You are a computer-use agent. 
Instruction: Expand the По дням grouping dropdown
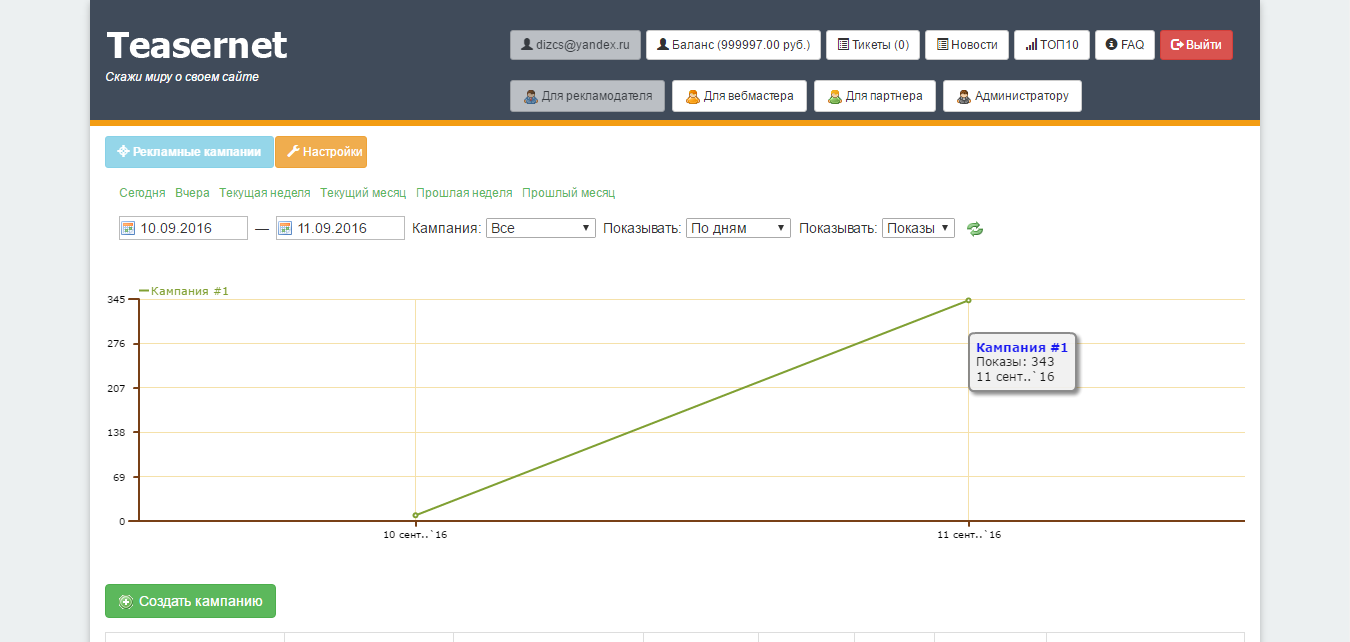click(738, 228)
